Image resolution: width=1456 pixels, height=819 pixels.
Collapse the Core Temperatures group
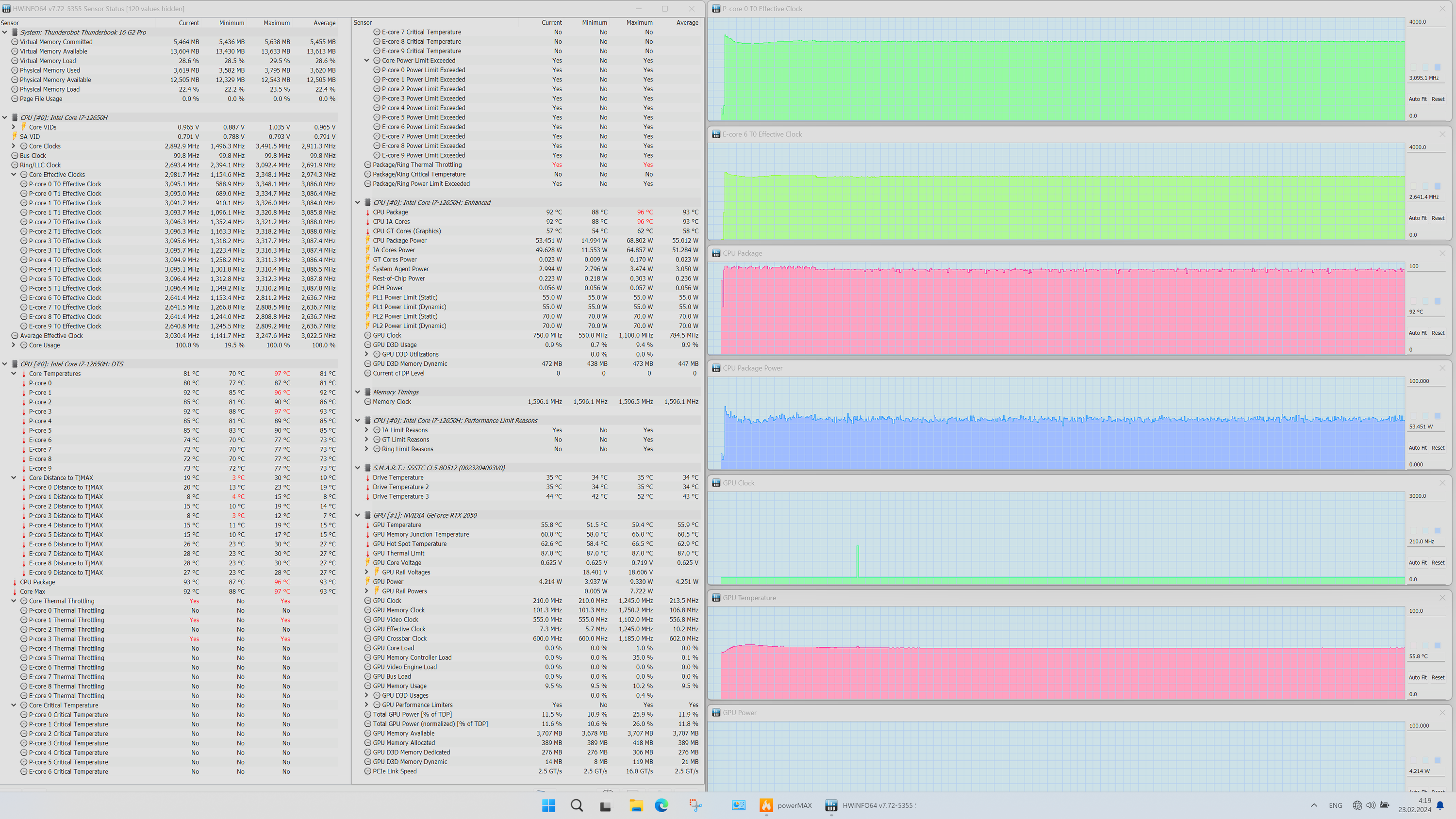(x=14, y=374)
